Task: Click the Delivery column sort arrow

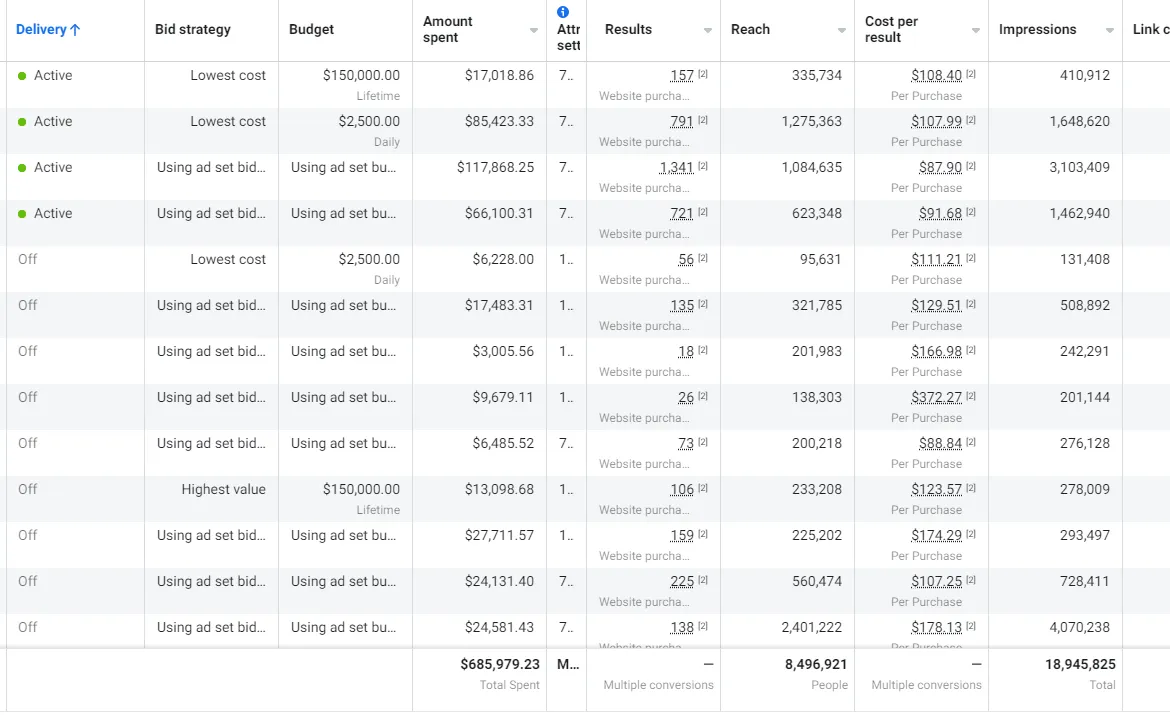Action: click(75, 30)
